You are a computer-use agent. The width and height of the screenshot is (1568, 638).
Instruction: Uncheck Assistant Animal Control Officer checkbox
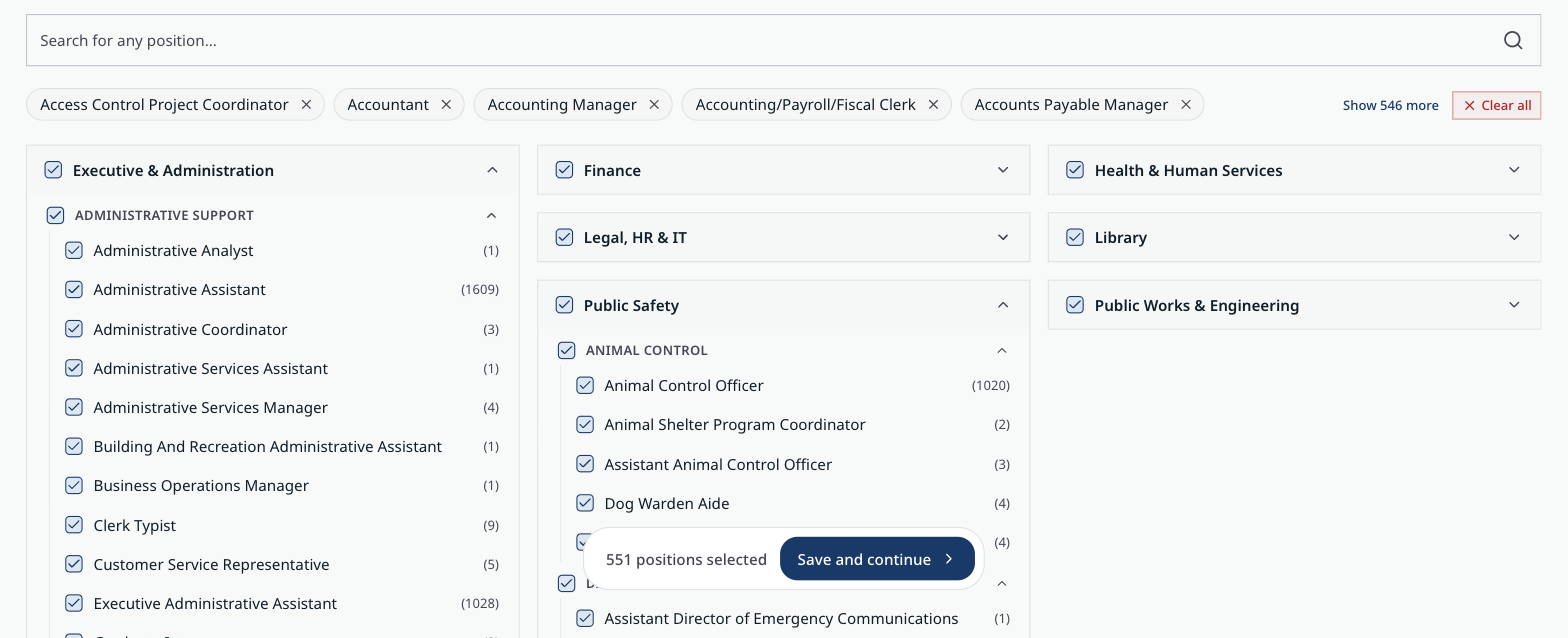point(585,464)
